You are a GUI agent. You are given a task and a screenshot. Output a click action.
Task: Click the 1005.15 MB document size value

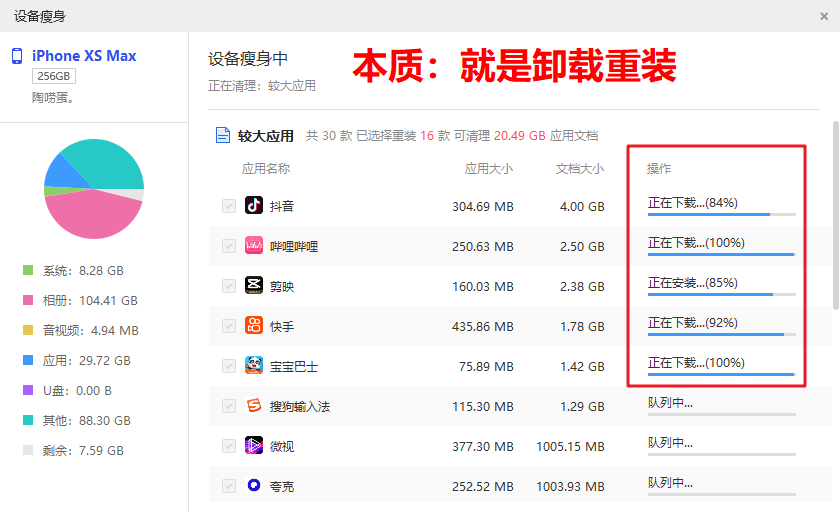pos(570,446)
